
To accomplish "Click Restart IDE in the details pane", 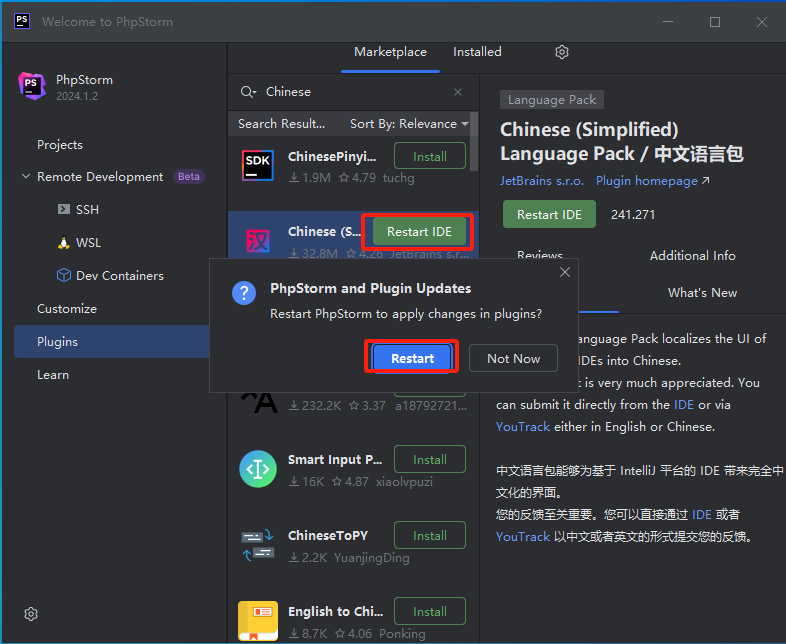I will point(549,214).
